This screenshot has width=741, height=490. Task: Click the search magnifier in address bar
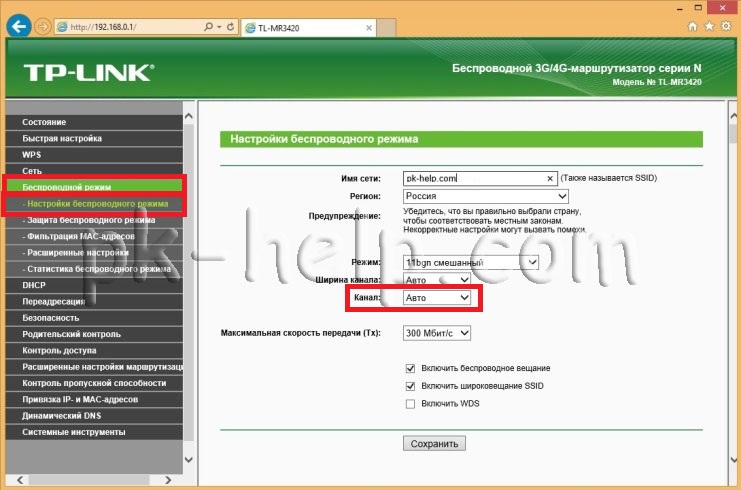click(208, 27)
